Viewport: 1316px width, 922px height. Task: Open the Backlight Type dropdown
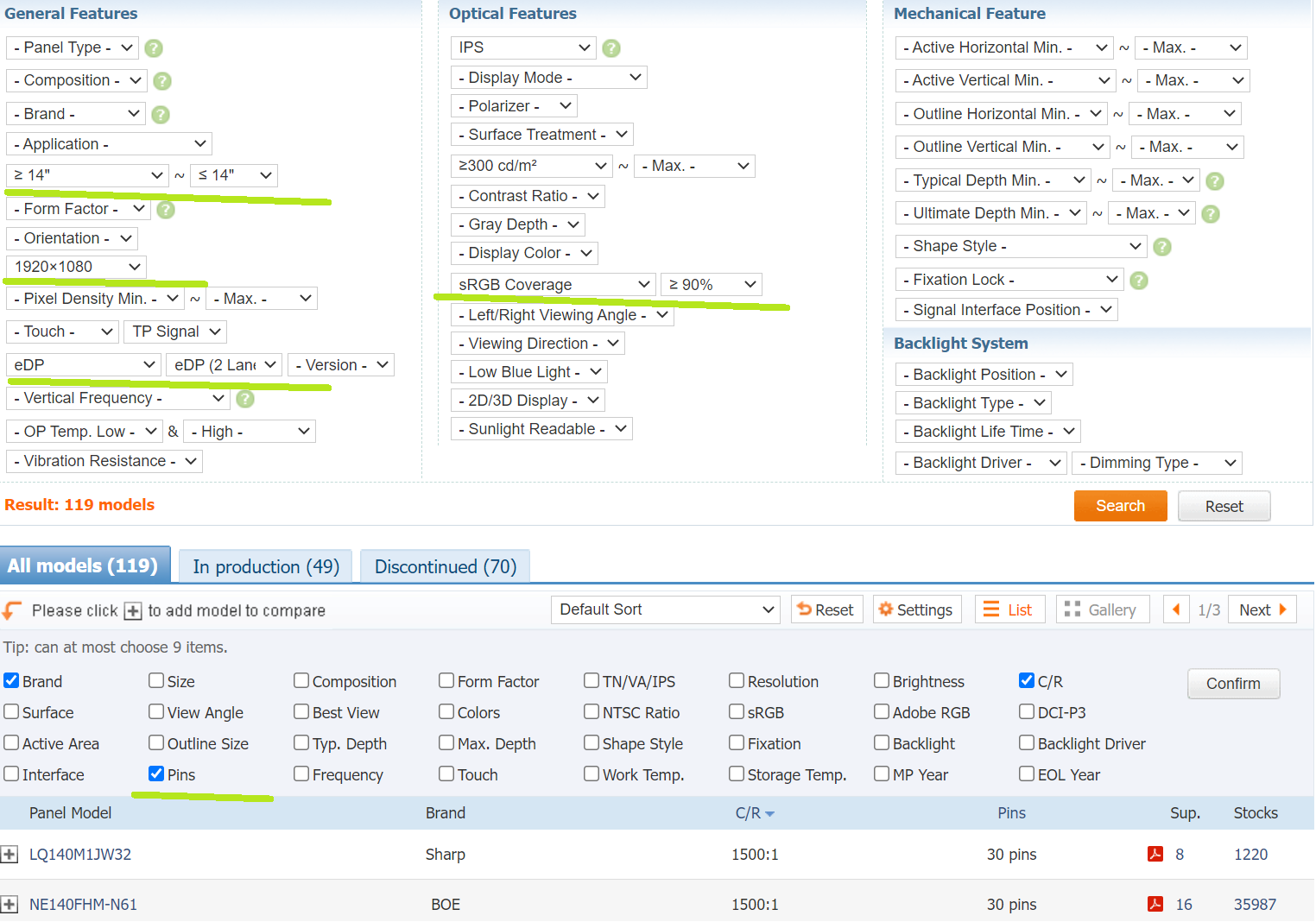tap(972, 403)
